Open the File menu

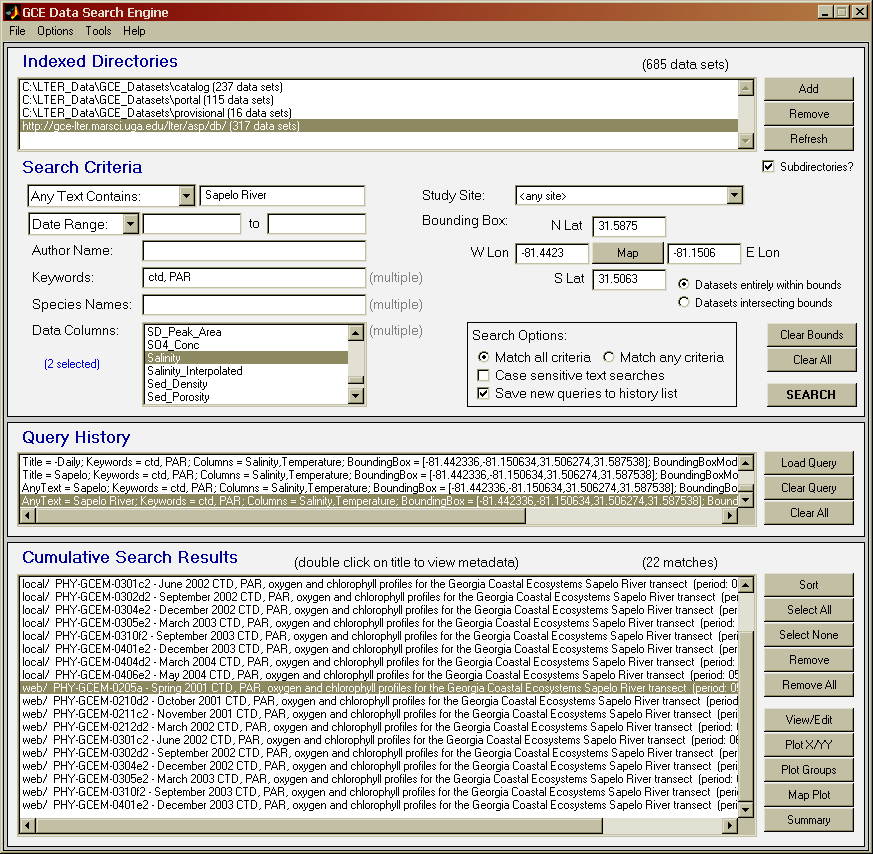click(17, 31)
